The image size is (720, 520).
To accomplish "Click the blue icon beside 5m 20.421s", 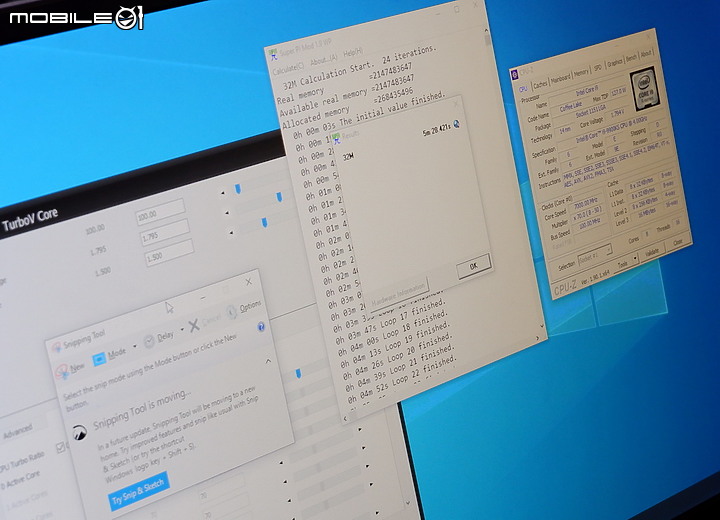I will point(457,124).
